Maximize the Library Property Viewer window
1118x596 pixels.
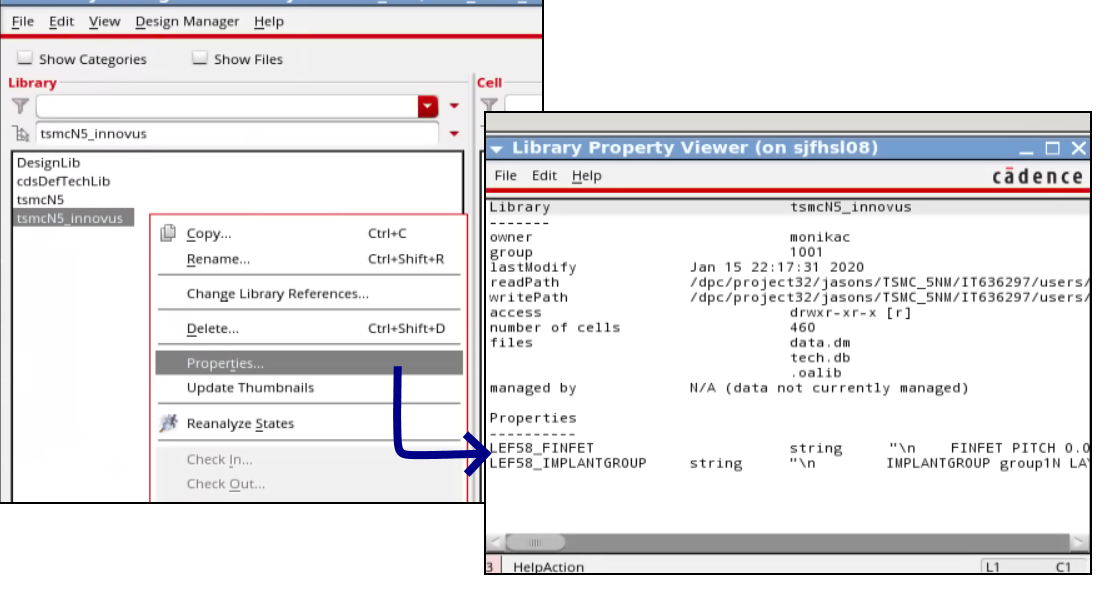(1052, 148)
